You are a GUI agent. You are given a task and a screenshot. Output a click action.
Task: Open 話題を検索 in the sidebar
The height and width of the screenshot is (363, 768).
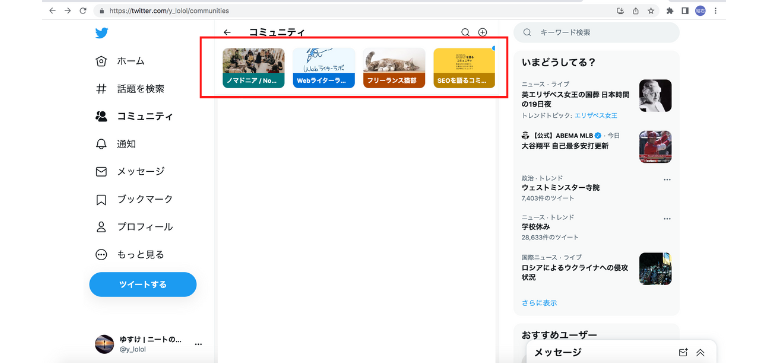pyautogui.click(x=130, y=89)
